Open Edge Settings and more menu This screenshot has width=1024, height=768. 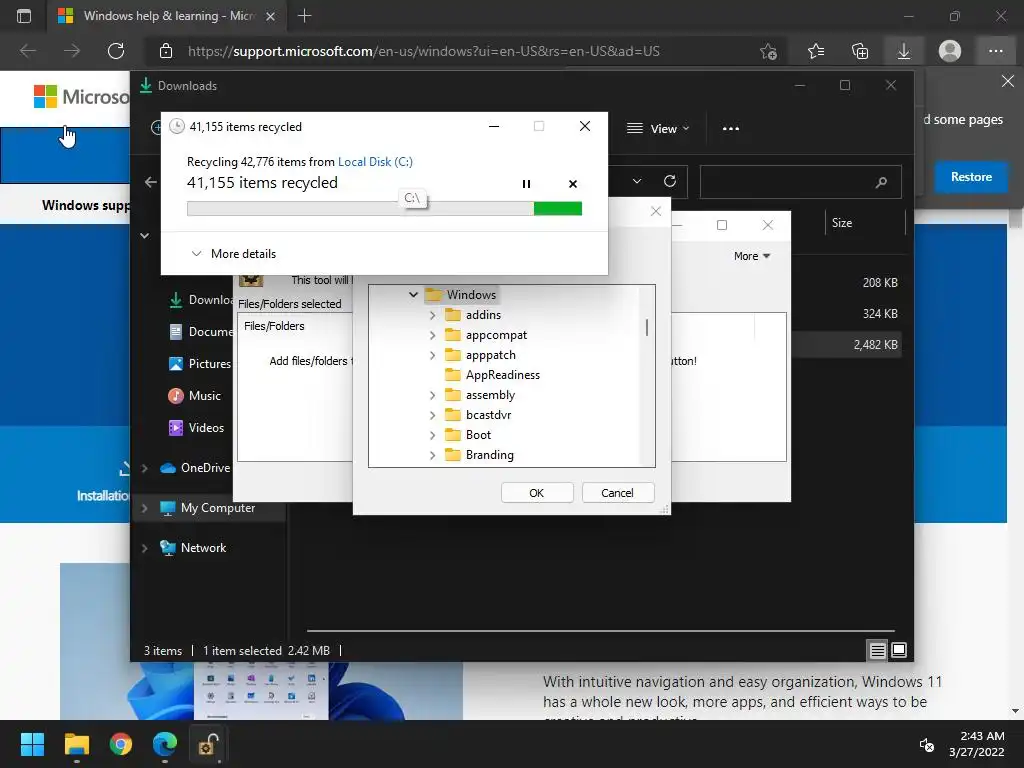995,51
